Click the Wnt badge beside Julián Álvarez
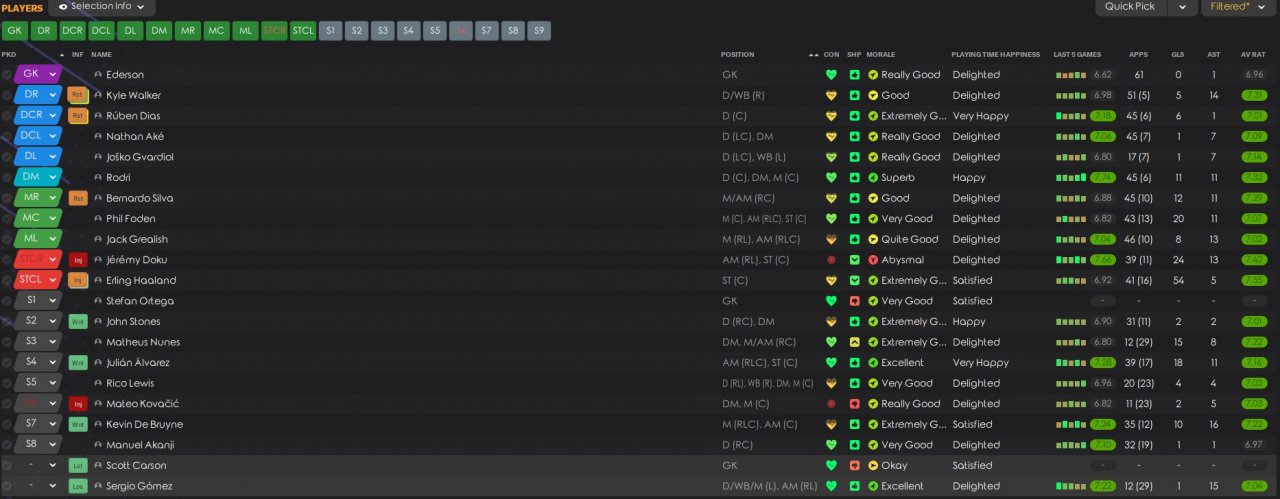 (x=78, y=363)
